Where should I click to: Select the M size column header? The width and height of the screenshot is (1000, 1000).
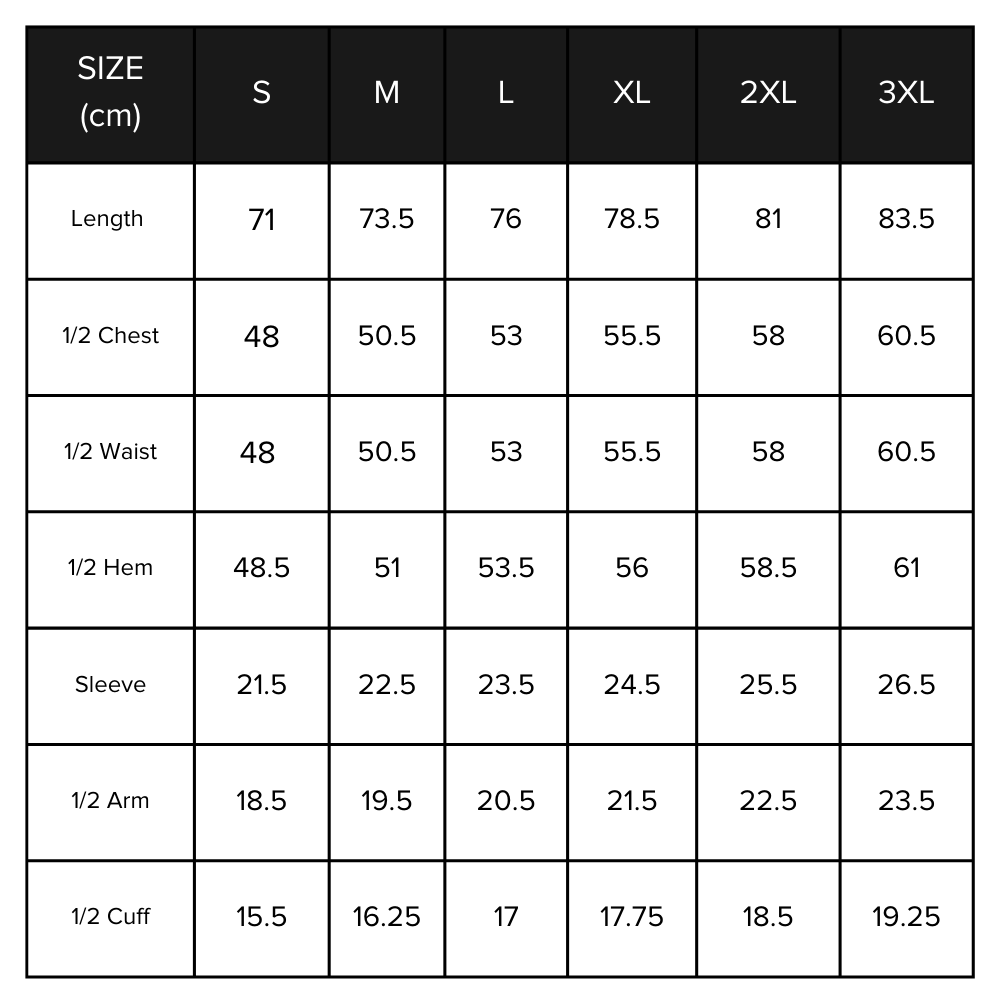[387, 93]
